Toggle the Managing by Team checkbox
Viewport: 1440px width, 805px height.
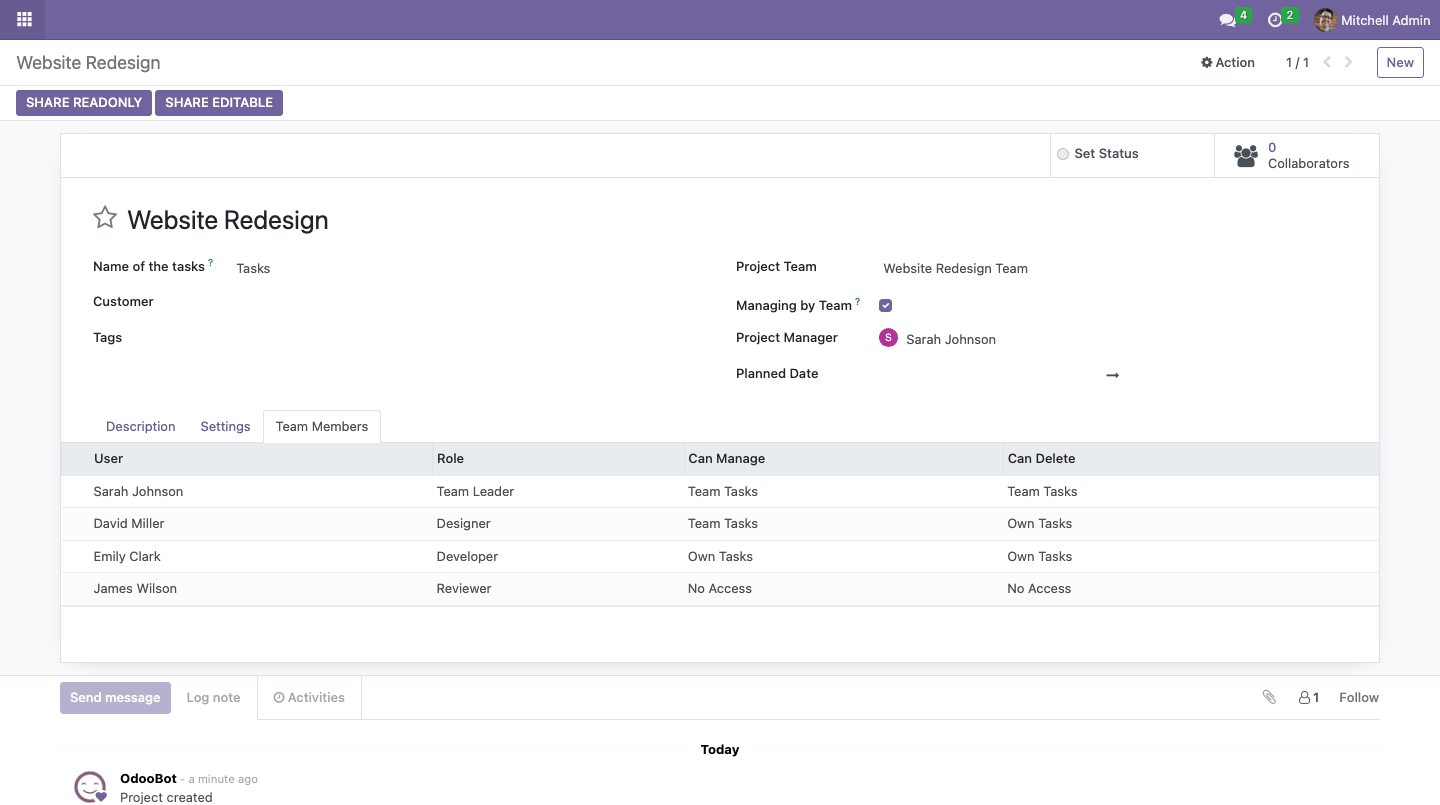pos(885,305)
